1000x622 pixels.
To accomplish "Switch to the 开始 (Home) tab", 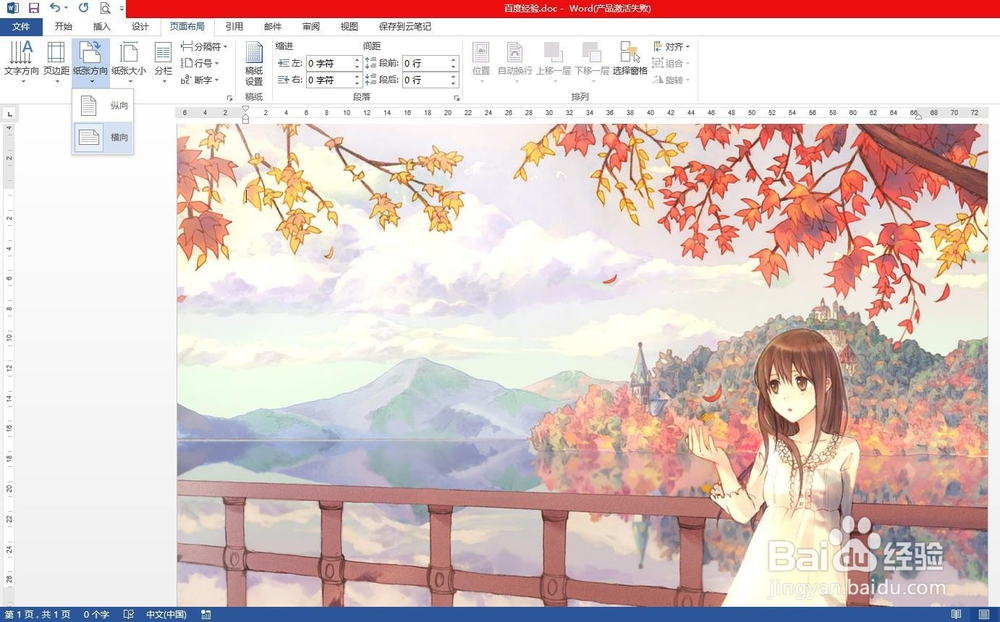I will 63,27.
